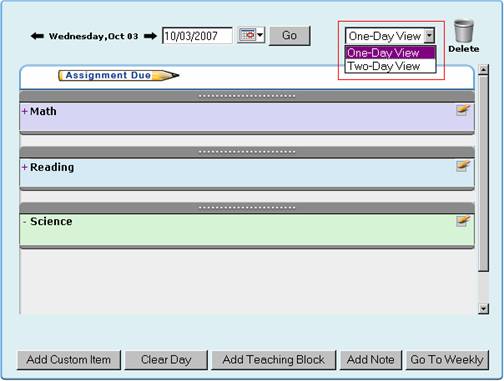Image resolution: width=504 pixels, height=381 pixels.
Task: Collapse the Science block with minus sign
Action: [24, 222]
